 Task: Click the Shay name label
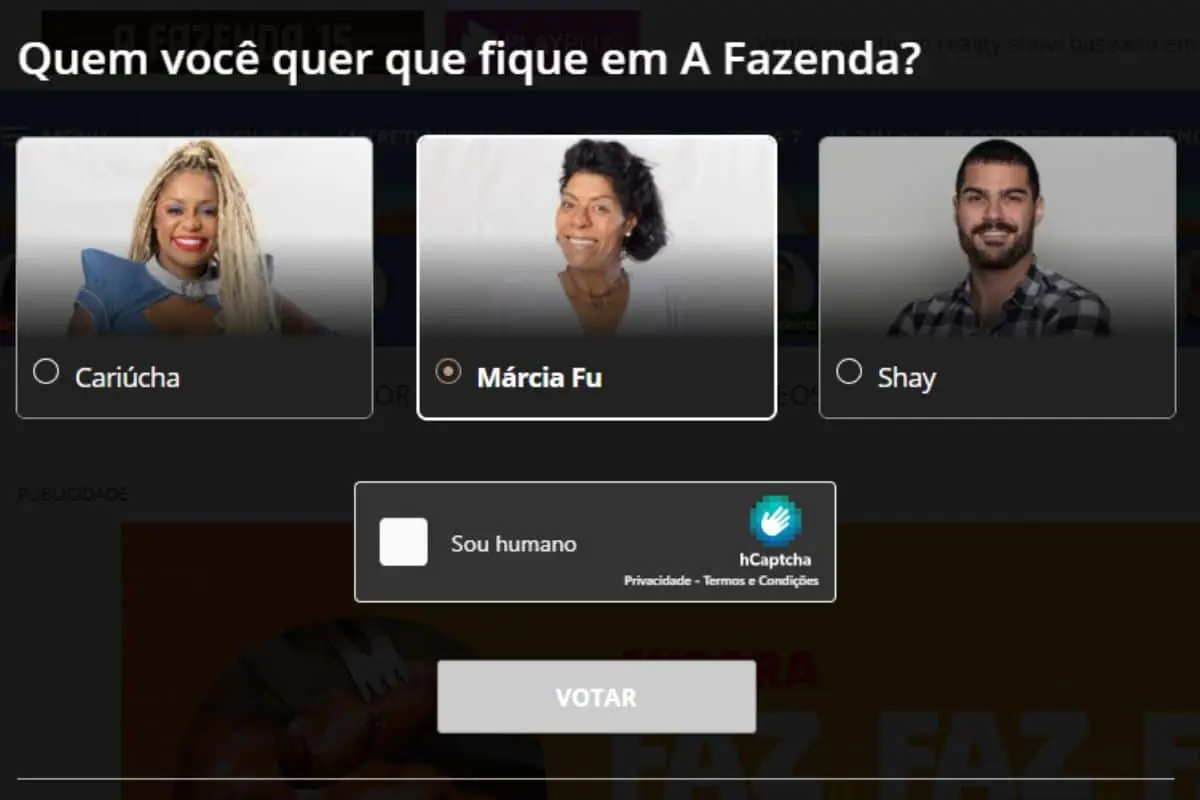tap(906, 378)
